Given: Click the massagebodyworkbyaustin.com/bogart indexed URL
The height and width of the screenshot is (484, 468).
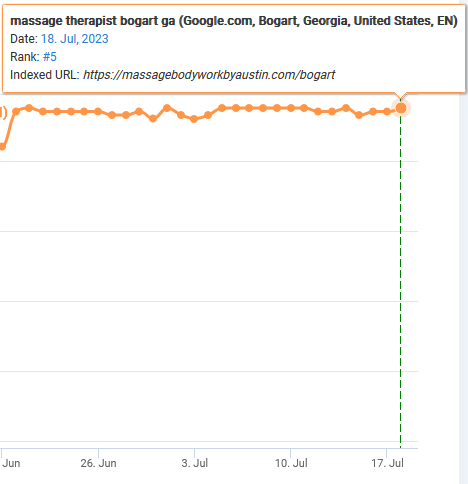Looking at the screenshot, I should (x=209, y=75).
